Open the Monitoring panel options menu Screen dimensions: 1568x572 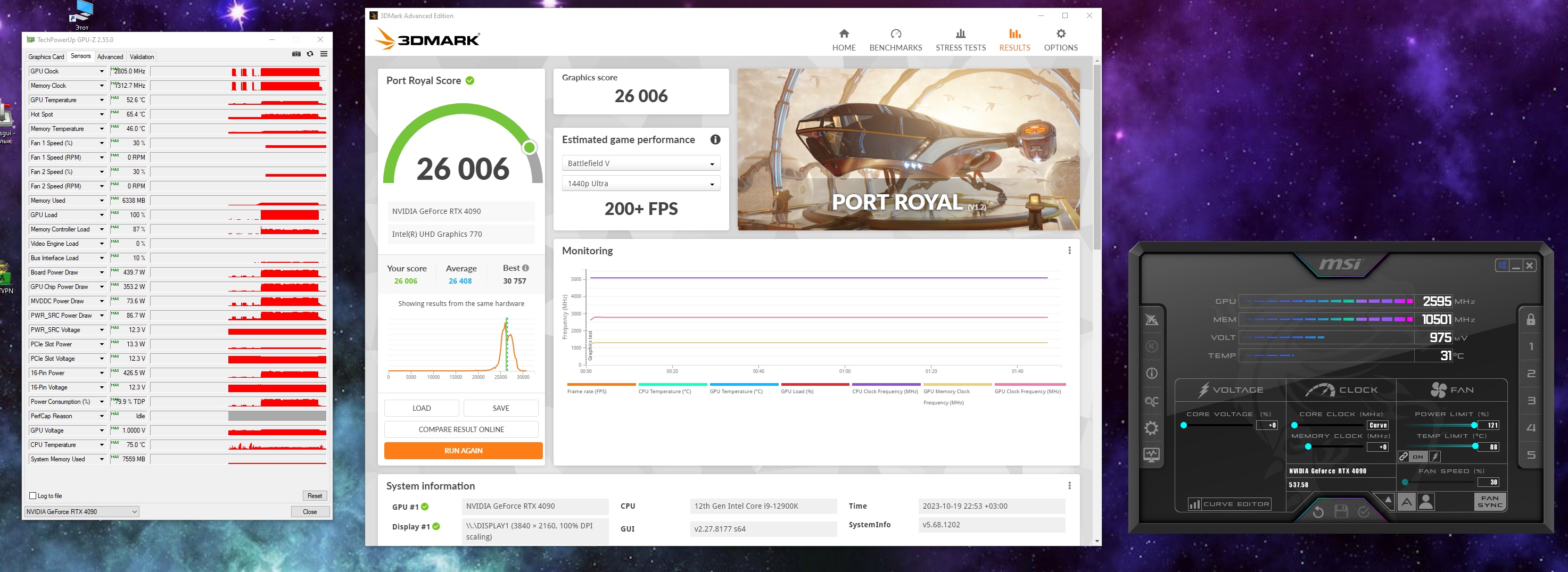pos(1069,251)
